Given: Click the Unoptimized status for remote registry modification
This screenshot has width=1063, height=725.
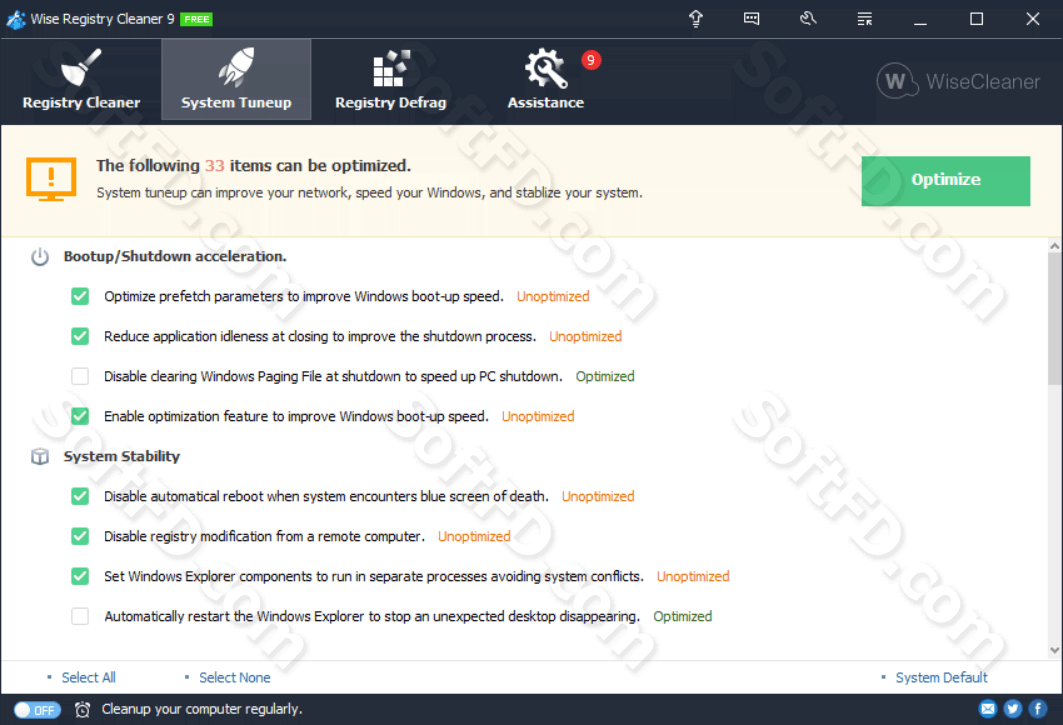Looking at the screenshot, I should (474, 536).
